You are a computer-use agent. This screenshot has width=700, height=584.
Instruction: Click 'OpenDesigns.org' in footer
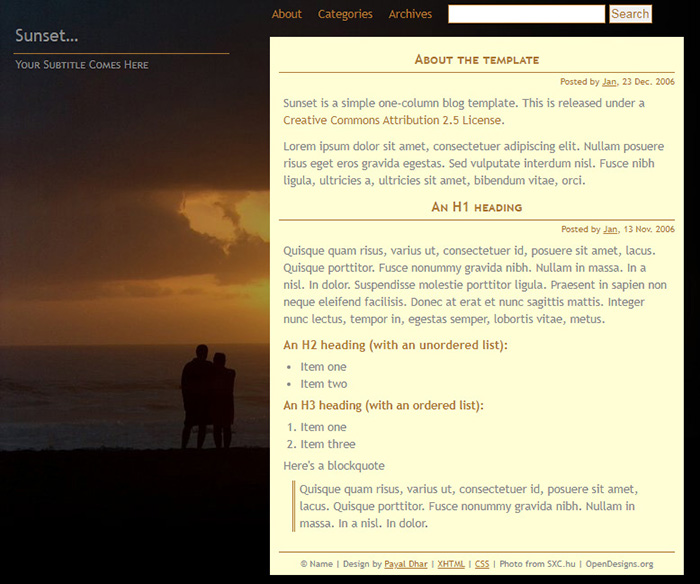pos(619,564)
